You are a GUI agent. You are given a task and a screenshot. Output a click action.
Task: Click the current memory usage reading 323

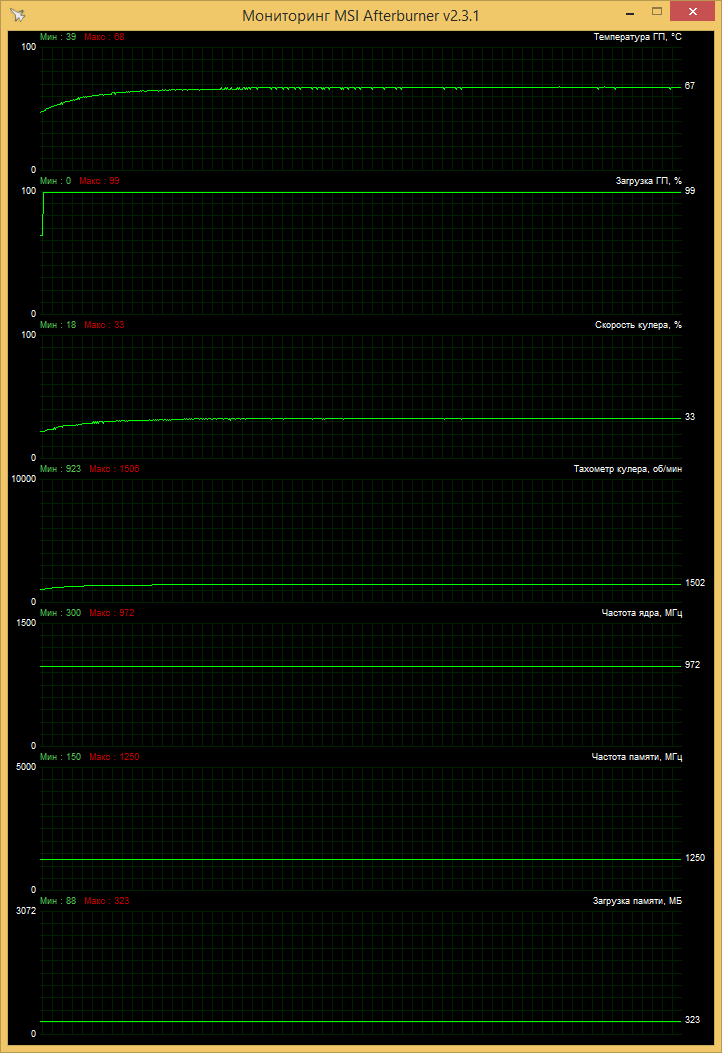coord(692,1020)
